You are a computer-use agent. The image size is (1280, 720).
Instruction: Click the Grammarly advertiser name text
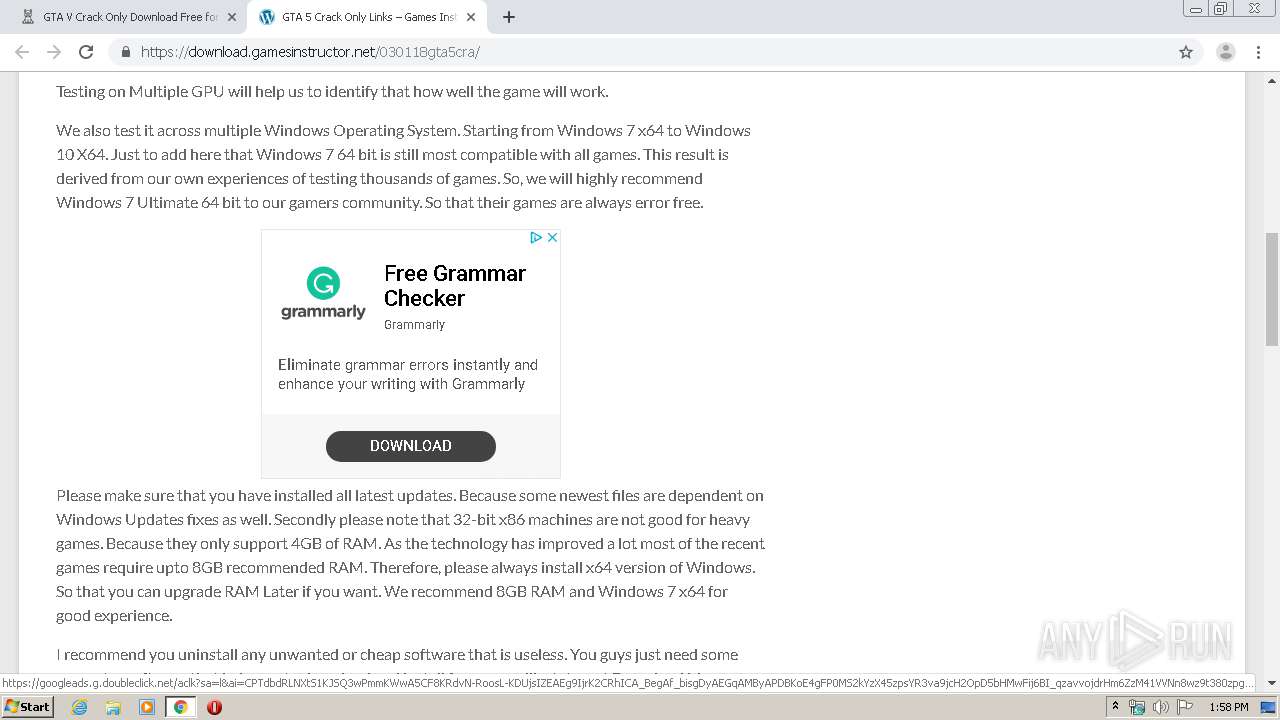pyautogui.click(x=414, y=325)
